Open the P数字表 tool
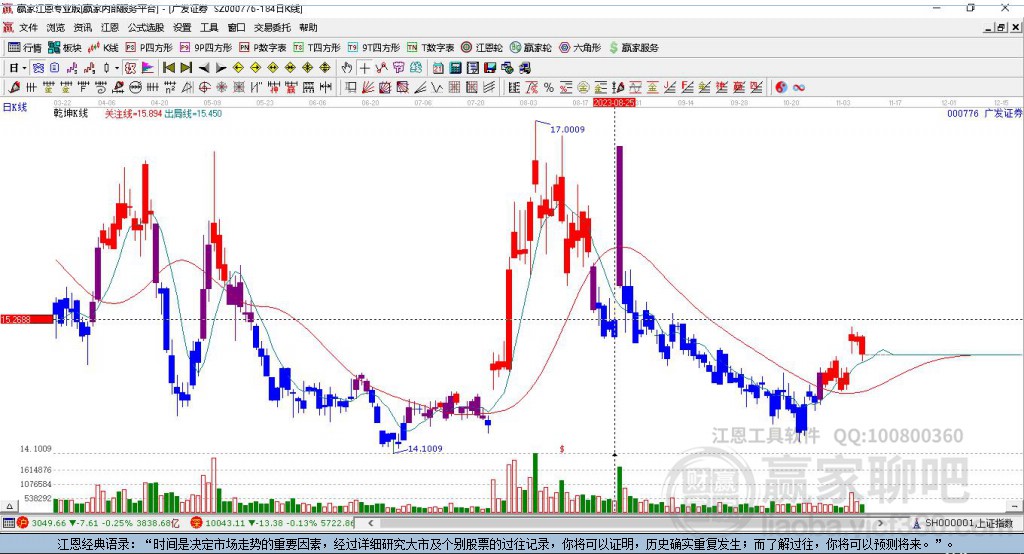 click(x=263, y=48)
